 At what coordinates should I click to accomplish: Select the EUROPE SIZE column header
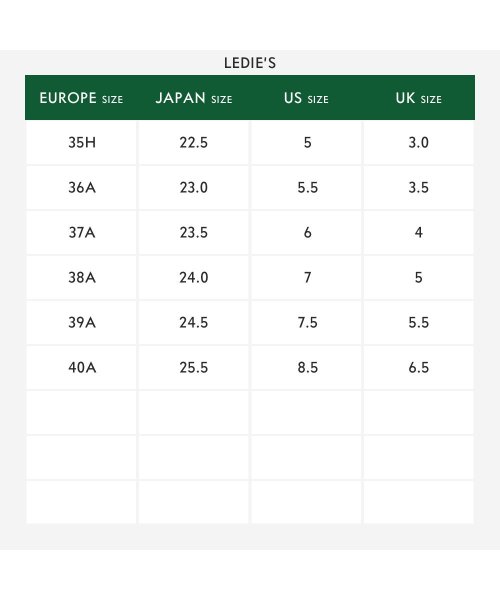tap(81, 98)
